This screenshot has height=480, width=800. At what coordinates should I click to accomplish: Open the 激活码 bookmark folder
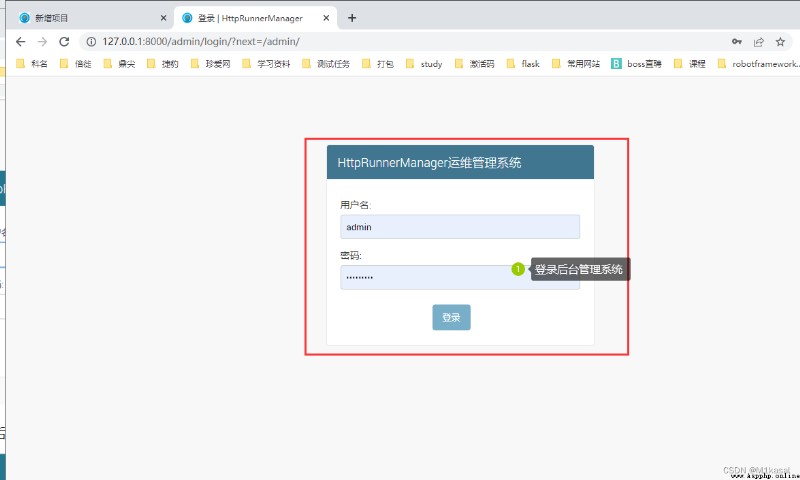coord(474,64)
